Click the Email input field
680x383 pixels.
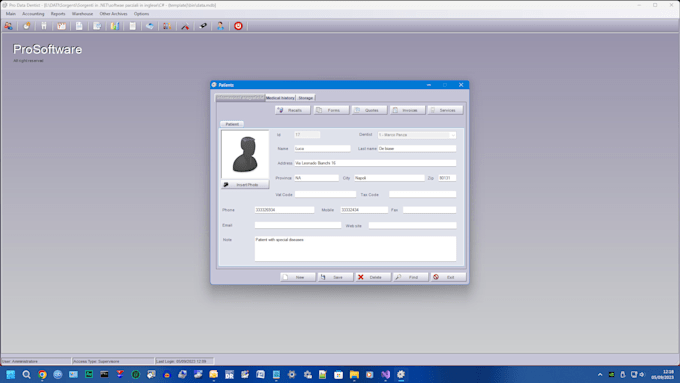coord(298,225)
